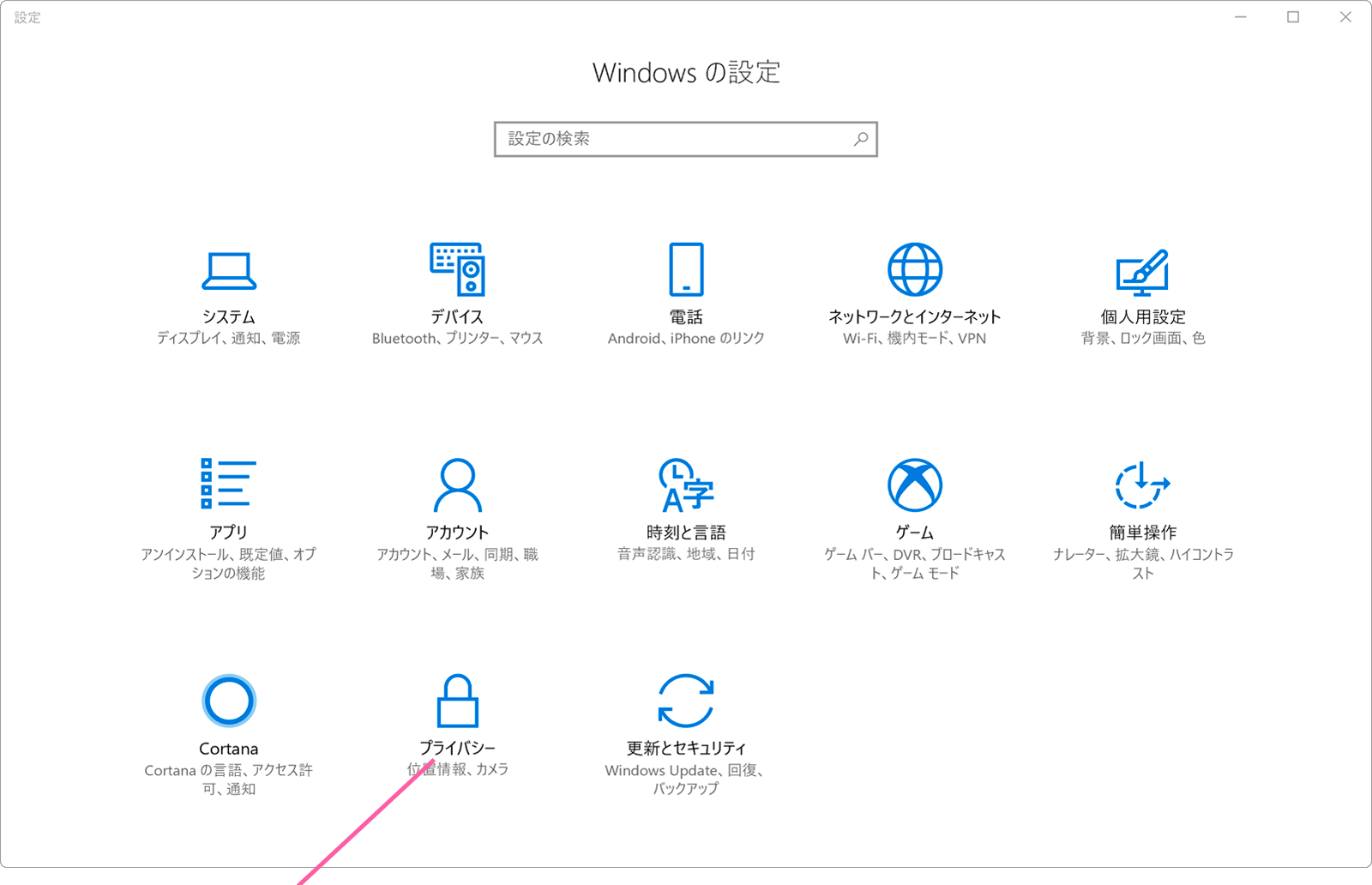Minimize the 設定 window

(x=1241, y=17)
